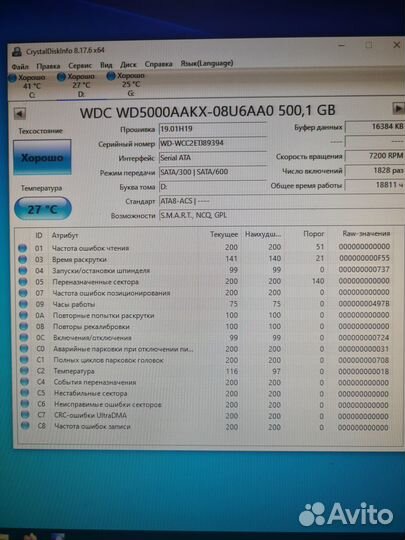
Task: Click status icon for attribute 07
Action: pyautogui.click(x=23, y=293)
